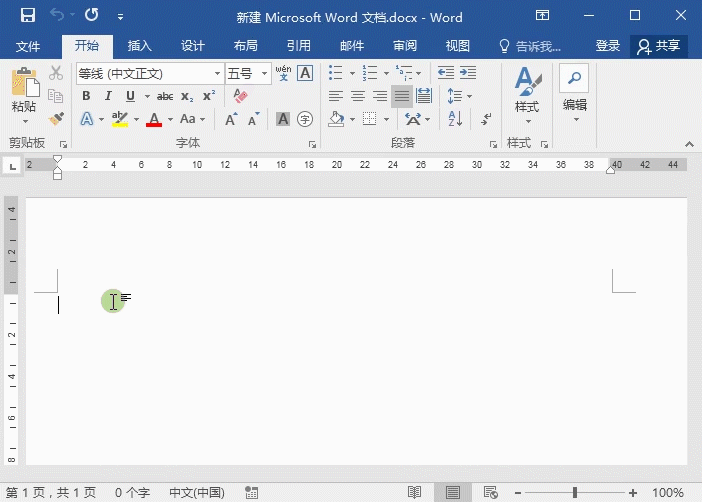
Task: Click the 共享 share button
Action: coord(659,46)
